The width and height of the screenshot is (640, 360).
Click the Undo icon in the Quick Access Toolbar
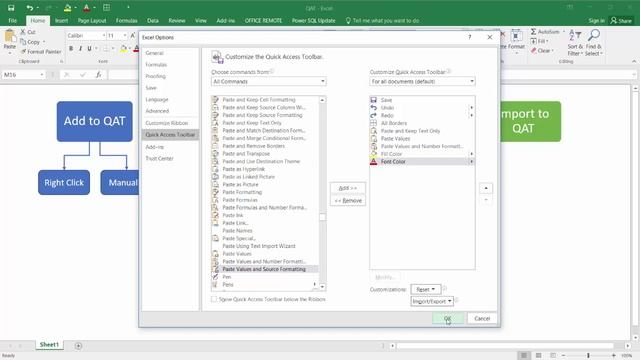click(29, 8)
